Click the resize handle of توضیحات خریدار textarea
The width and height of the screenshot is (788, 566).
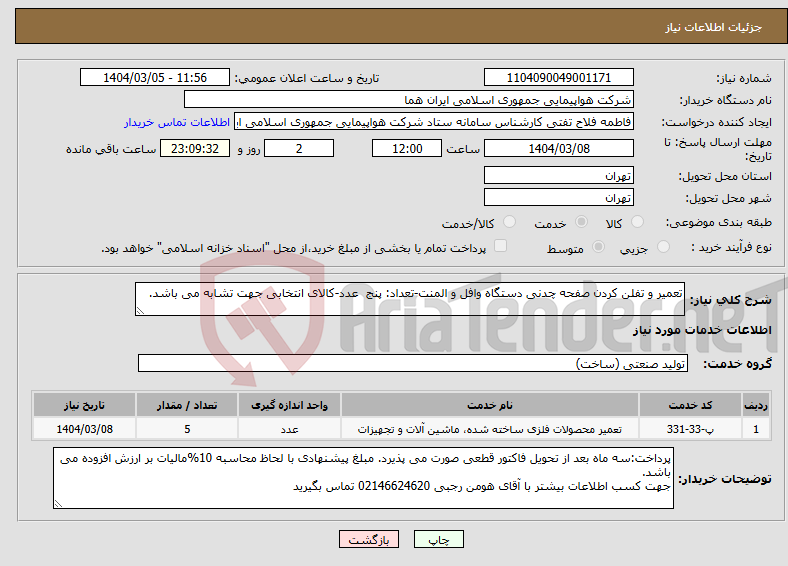coord(58,503)
